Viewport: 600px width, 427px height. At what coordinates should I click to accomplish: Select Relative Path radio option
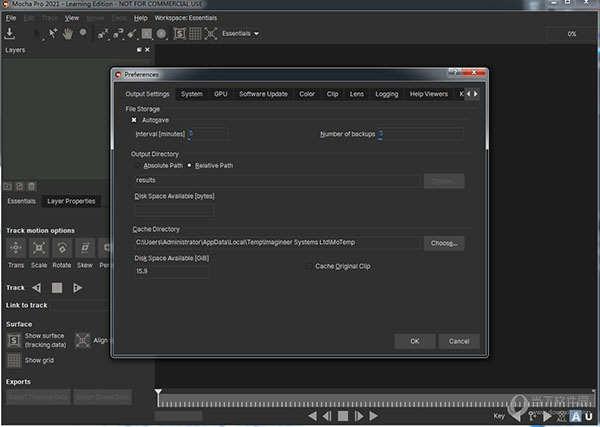(189, 165)
